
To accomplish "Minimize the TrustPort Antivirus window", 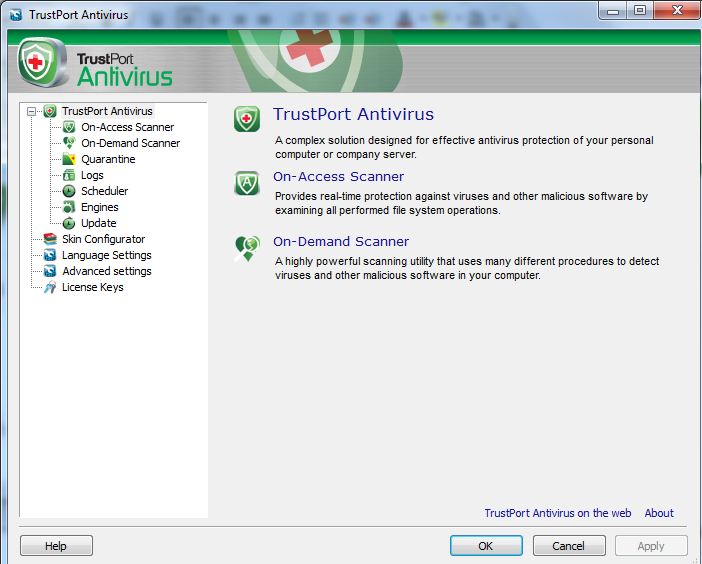I will coord(613,11).
